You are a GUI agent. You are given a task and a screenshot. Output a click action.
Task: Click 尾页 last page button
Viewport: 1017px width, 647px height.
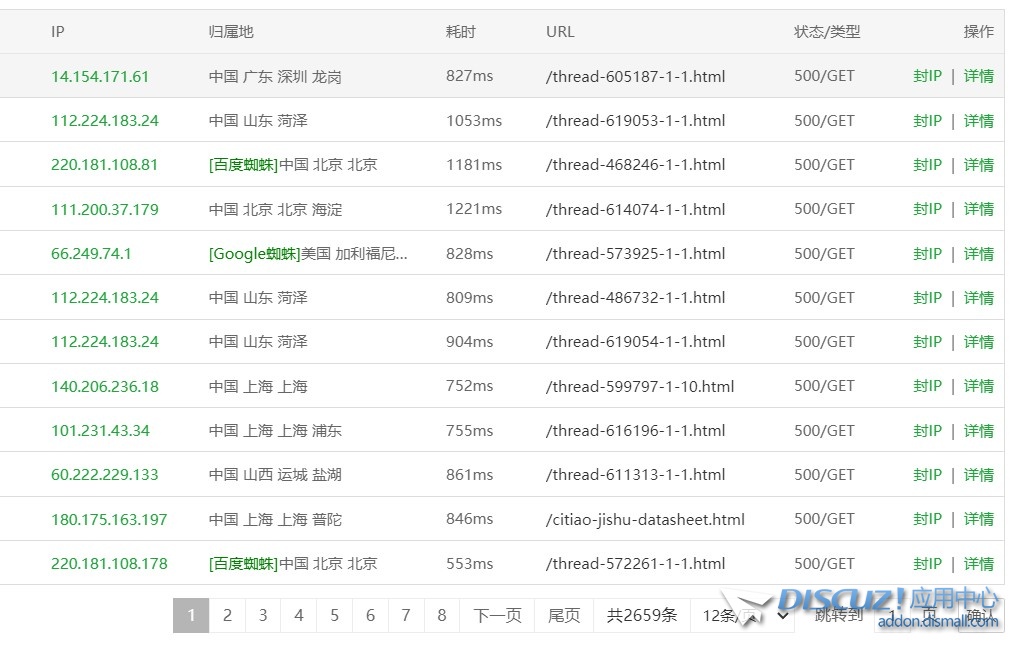coord(564,616)
